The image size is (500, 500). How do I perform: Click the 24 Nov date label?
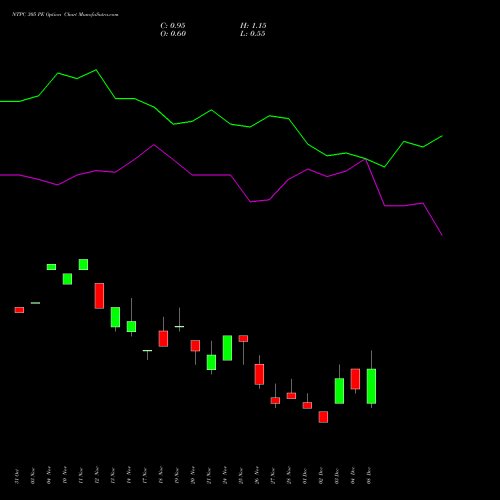pyautogui.click(x=225, y=476)
